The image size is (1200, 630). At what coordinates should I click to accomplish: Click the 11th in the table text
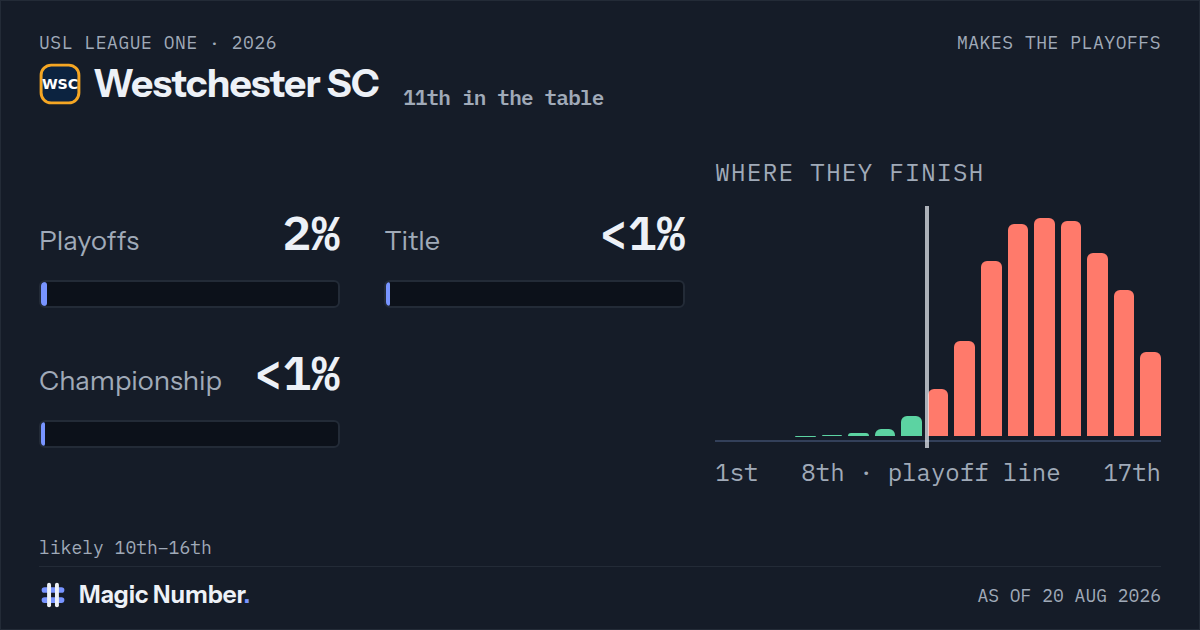[503, 98]
